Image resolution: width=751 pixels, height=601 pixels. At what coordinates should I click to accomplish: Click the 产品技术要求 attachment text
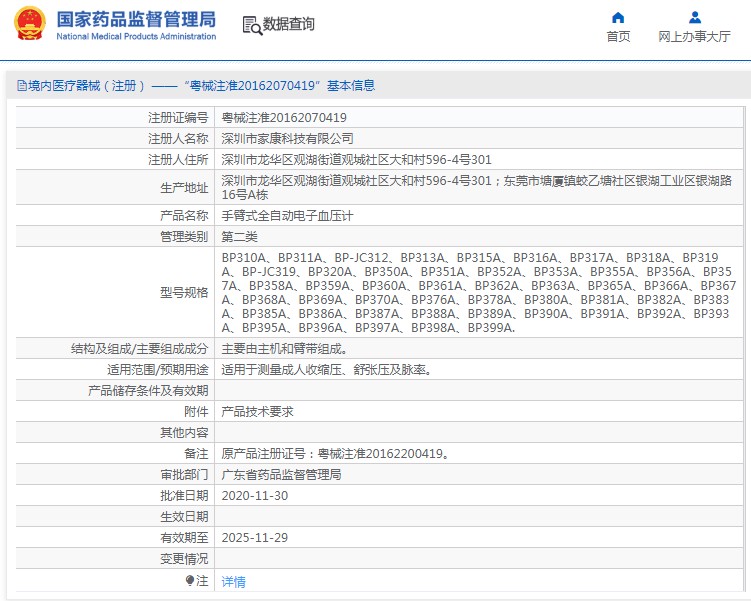click(257, 412)
